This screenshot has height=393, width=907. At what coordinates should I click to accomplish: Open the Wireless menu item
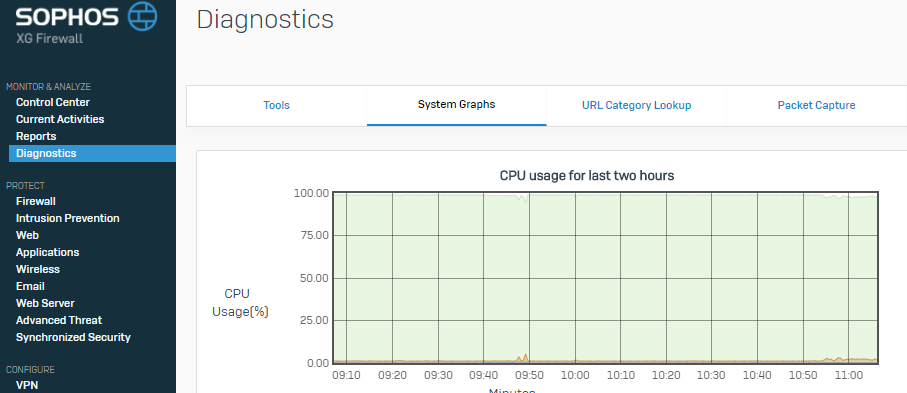click(38, 269)
